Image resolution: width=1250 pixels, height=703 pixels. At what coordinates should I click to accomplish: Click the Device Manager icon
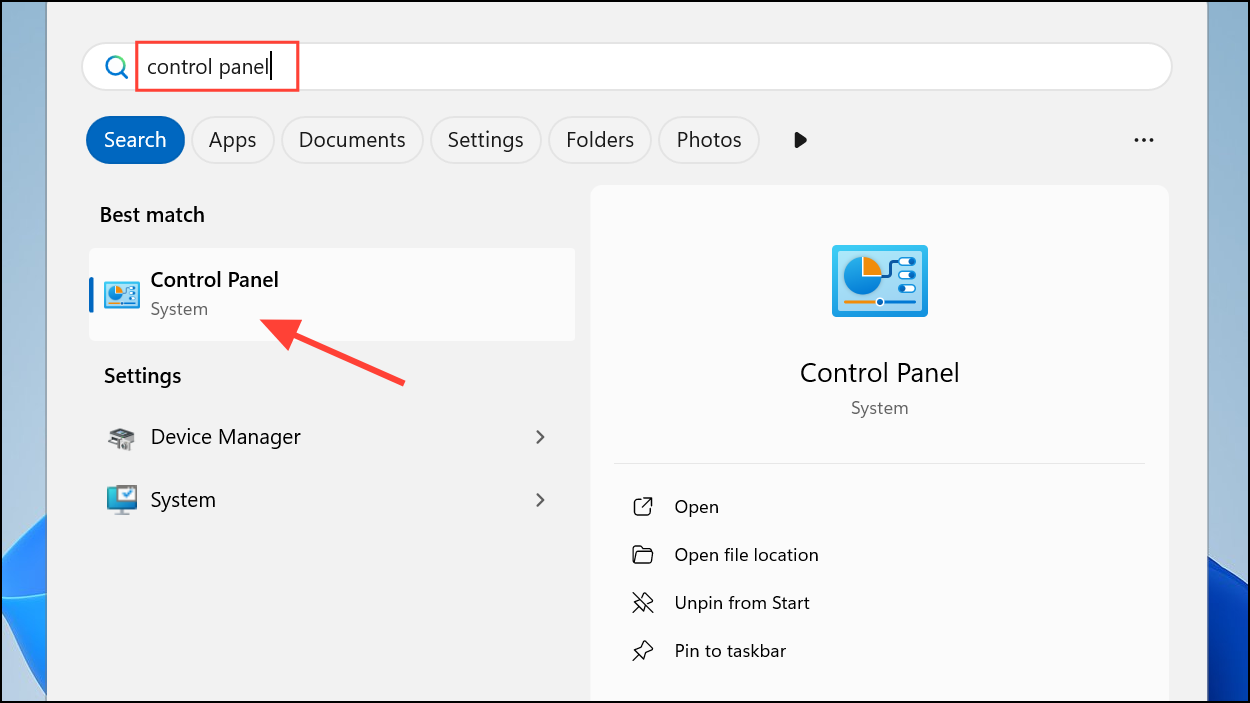[x=121, y=437]
